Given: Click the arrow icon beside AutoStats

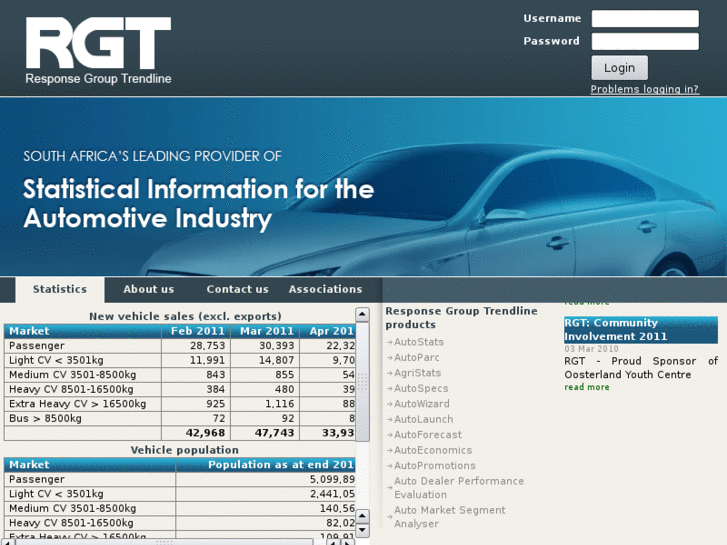Looking at the screenshot, I should click(389, 342).
